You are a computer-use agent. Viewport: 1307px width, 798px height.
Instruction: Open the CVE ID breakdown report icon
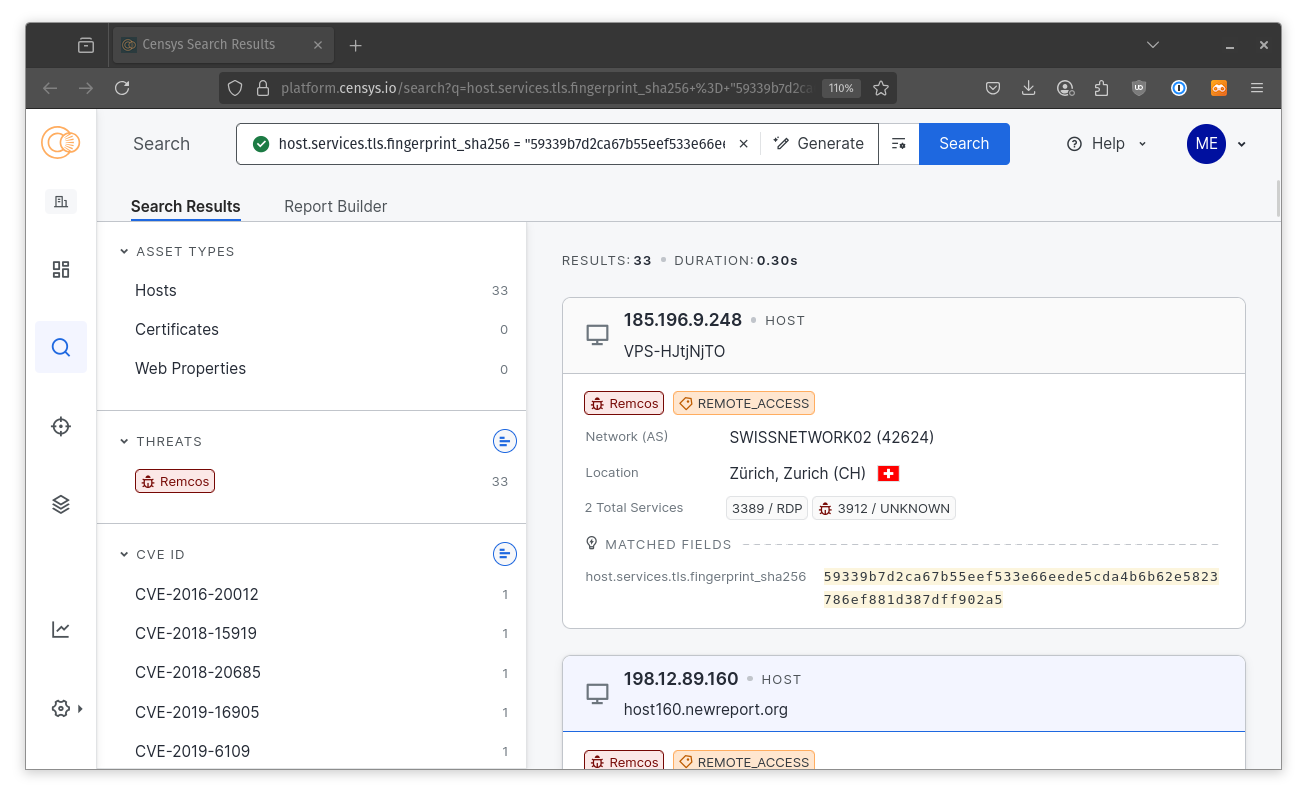tap(505, 554)
